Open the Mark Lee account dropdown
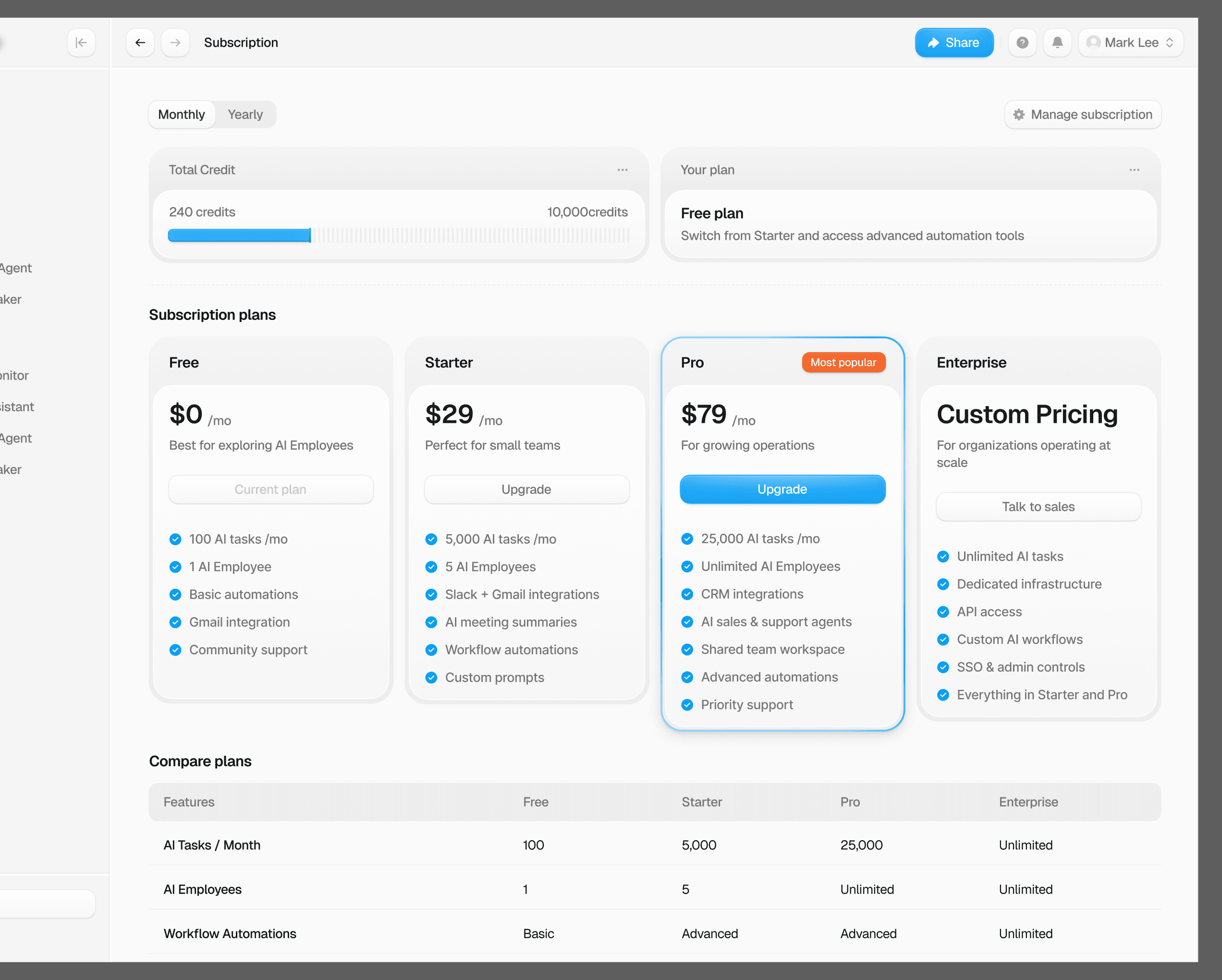The height and width of the screenshot is (980, 1222). pos(1130,42)
